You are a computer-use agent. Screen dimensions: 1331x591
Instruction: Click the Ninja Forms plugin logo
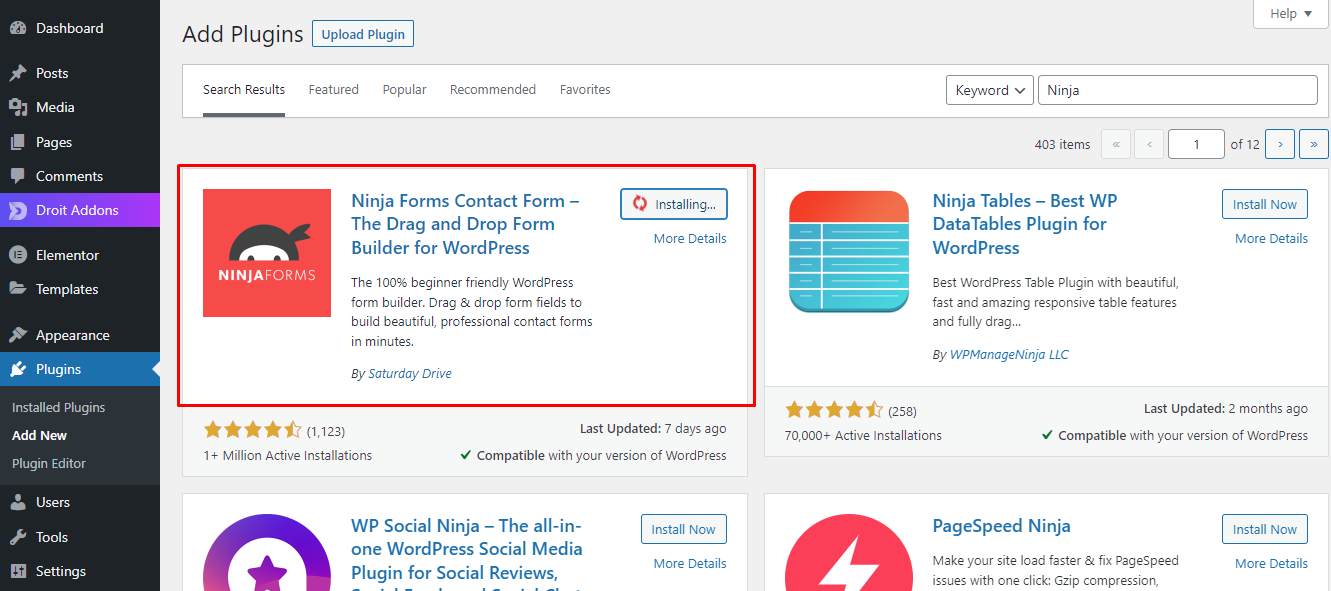click(267, 253)
